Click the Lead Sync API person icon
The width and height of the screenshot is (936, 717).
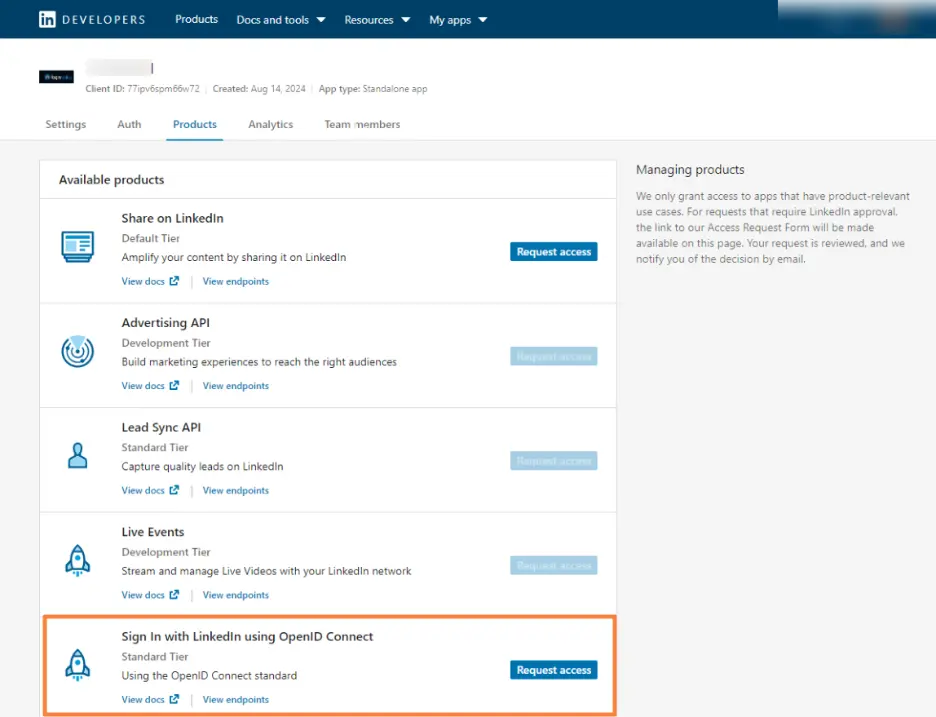pyautogui.click(x=78, y=456)
